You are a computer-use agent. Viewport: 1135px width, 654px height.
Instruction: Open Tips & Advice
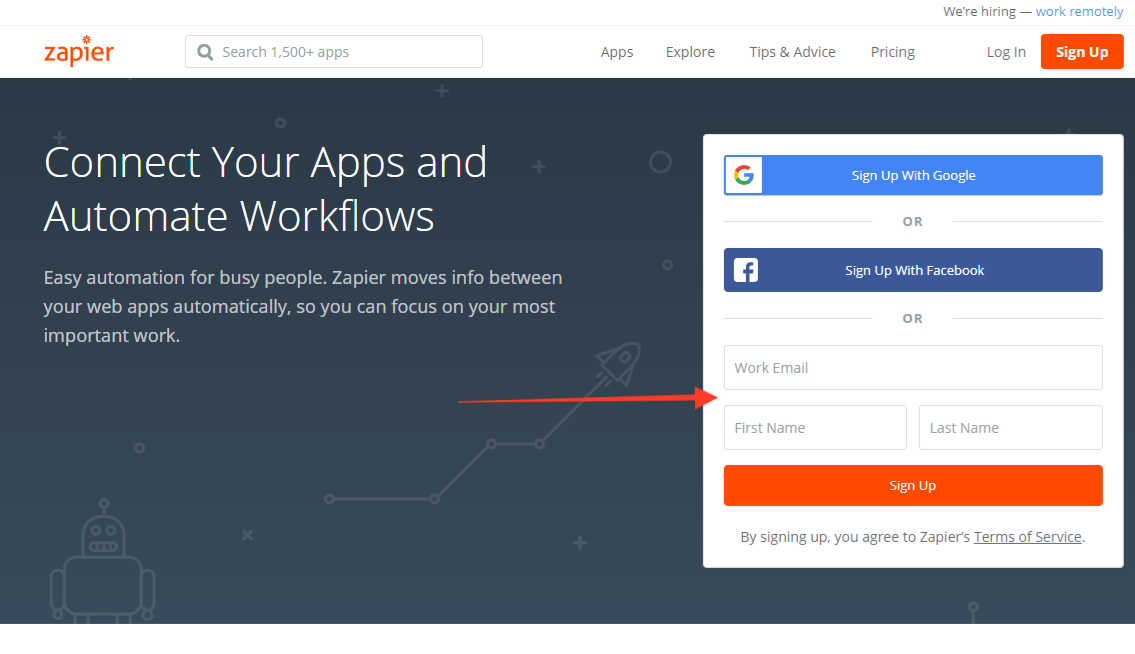click(x=792, y=51)
